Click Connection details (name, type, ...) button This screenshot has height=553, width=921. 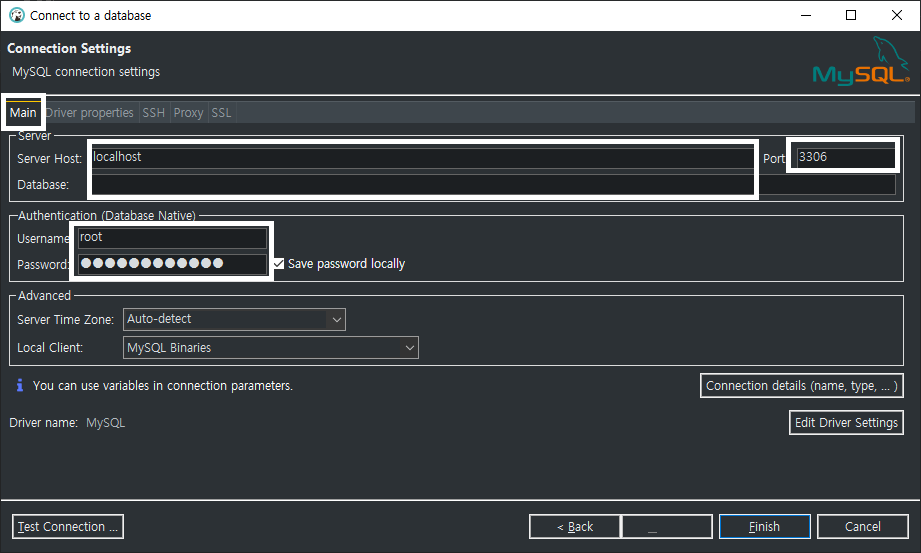pos(802,386)
